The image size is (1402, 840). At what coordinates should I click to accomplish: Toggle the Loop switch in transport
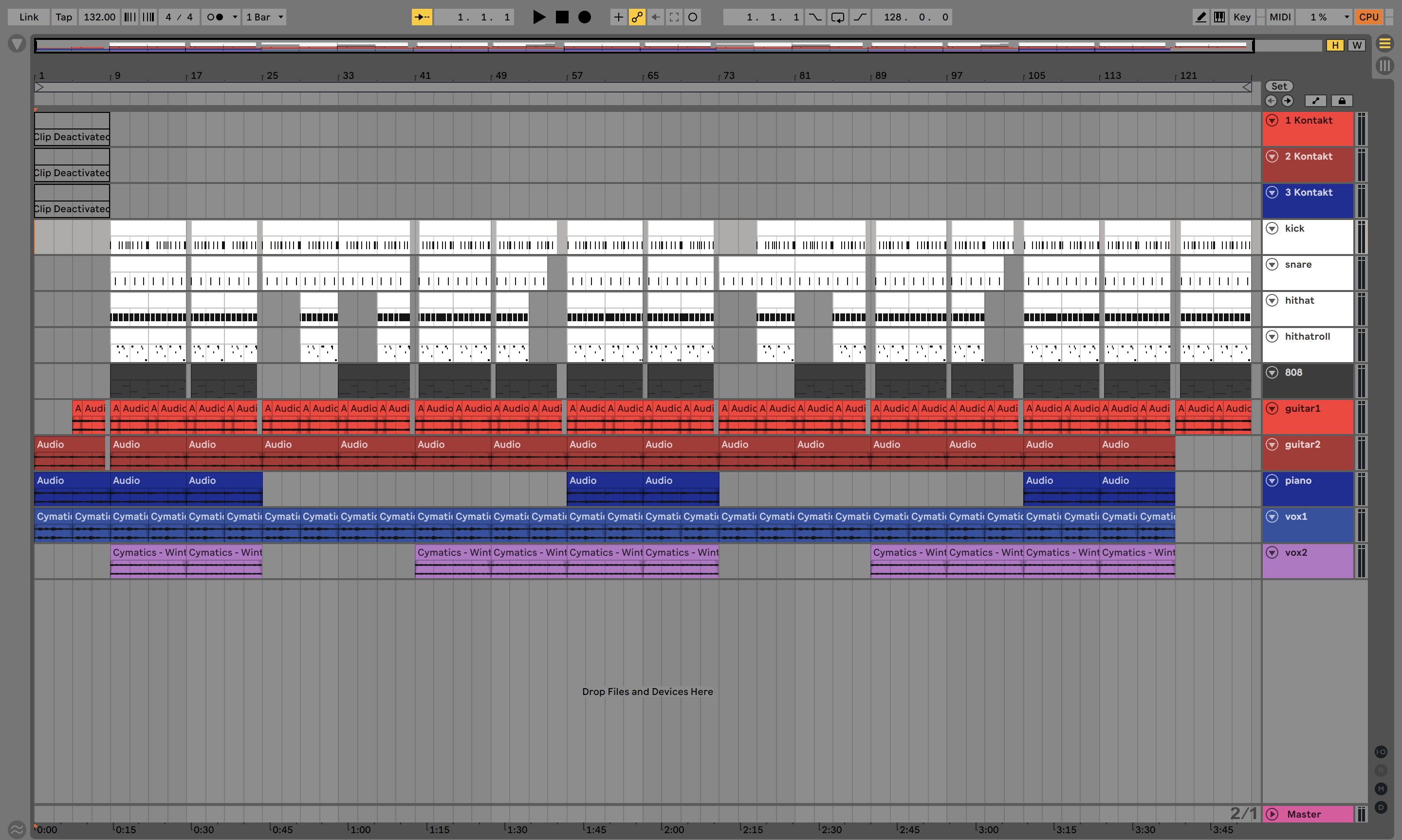coord(837,17)
